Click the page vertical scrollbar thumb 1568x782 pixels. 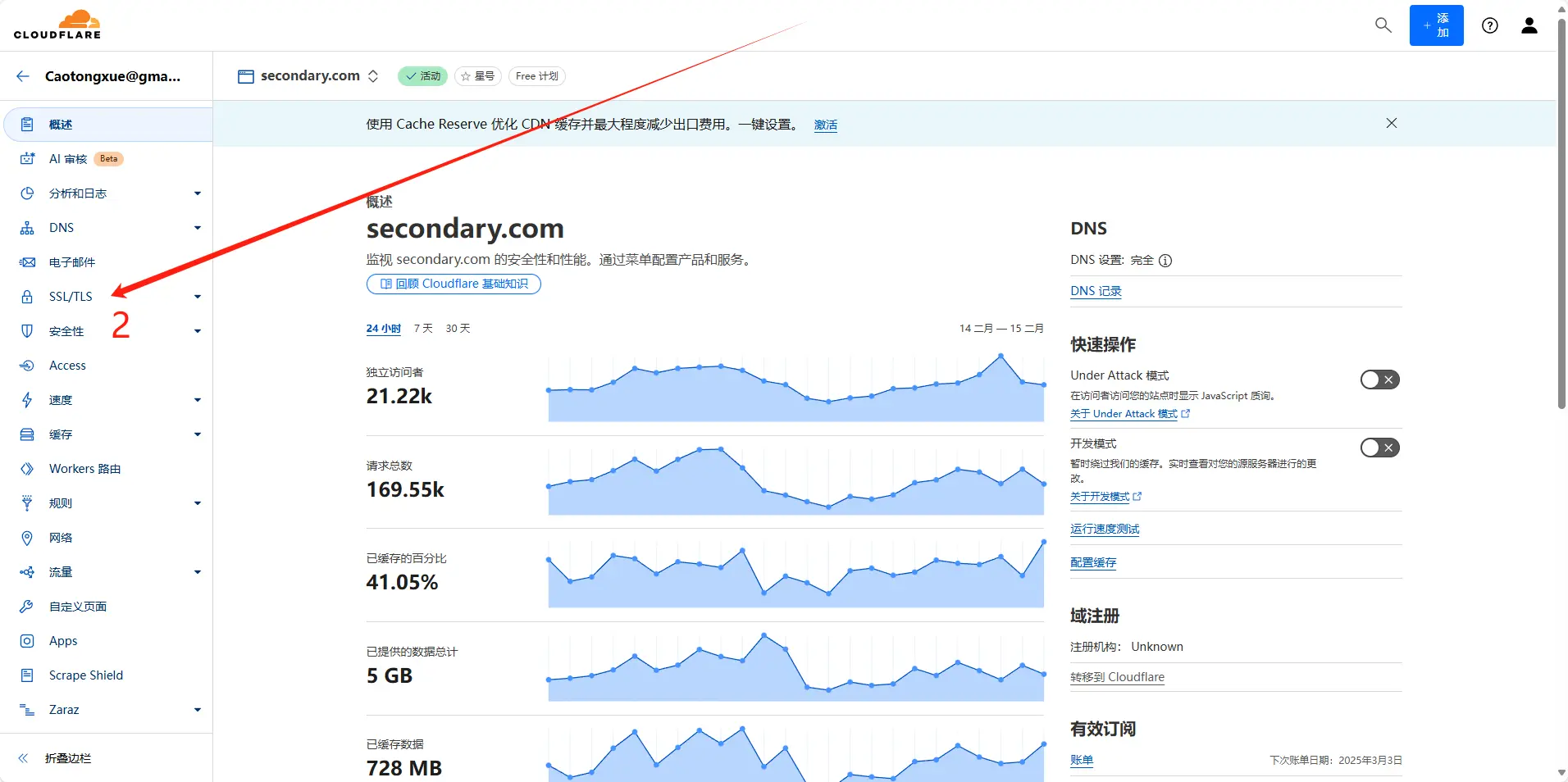tap(1561, 213)
